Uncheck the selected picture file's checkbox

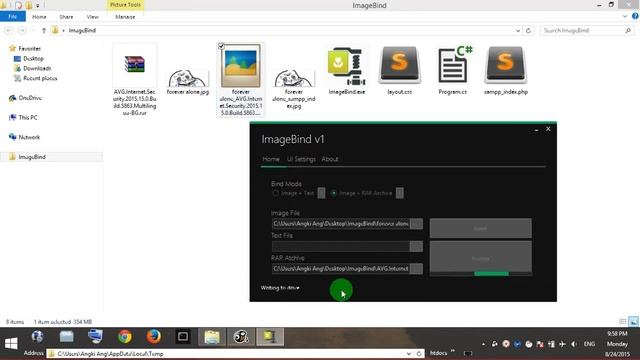(221, 46)
